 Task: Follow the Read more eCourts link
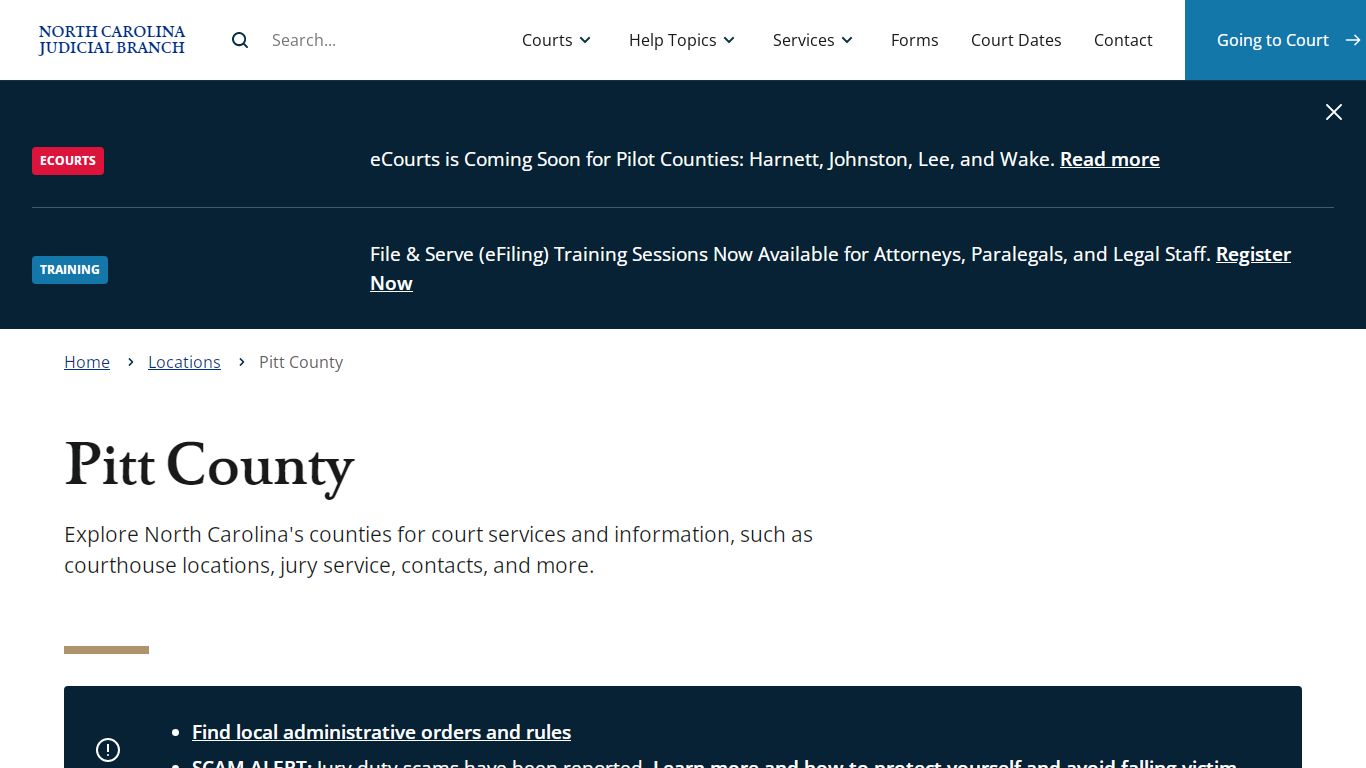(x=1110, y=159)
